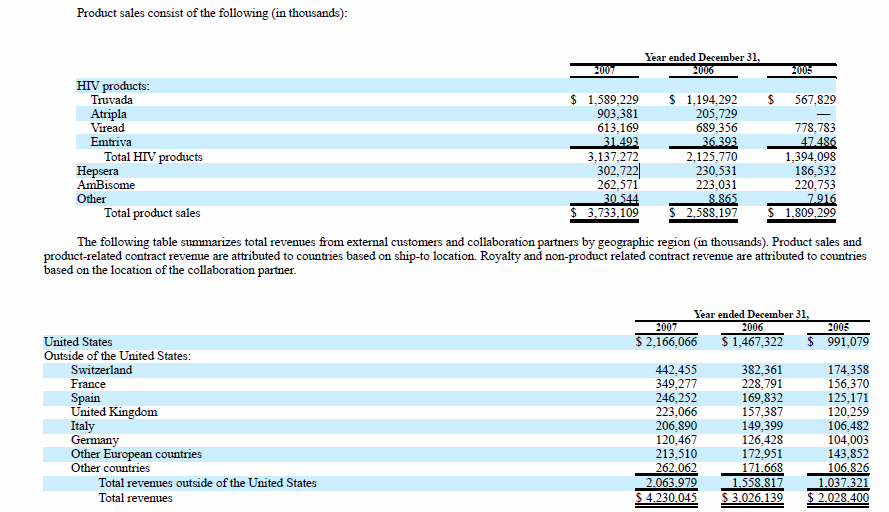
Task: Click the Truvada 2007 sales value
Action: [613, 100]
